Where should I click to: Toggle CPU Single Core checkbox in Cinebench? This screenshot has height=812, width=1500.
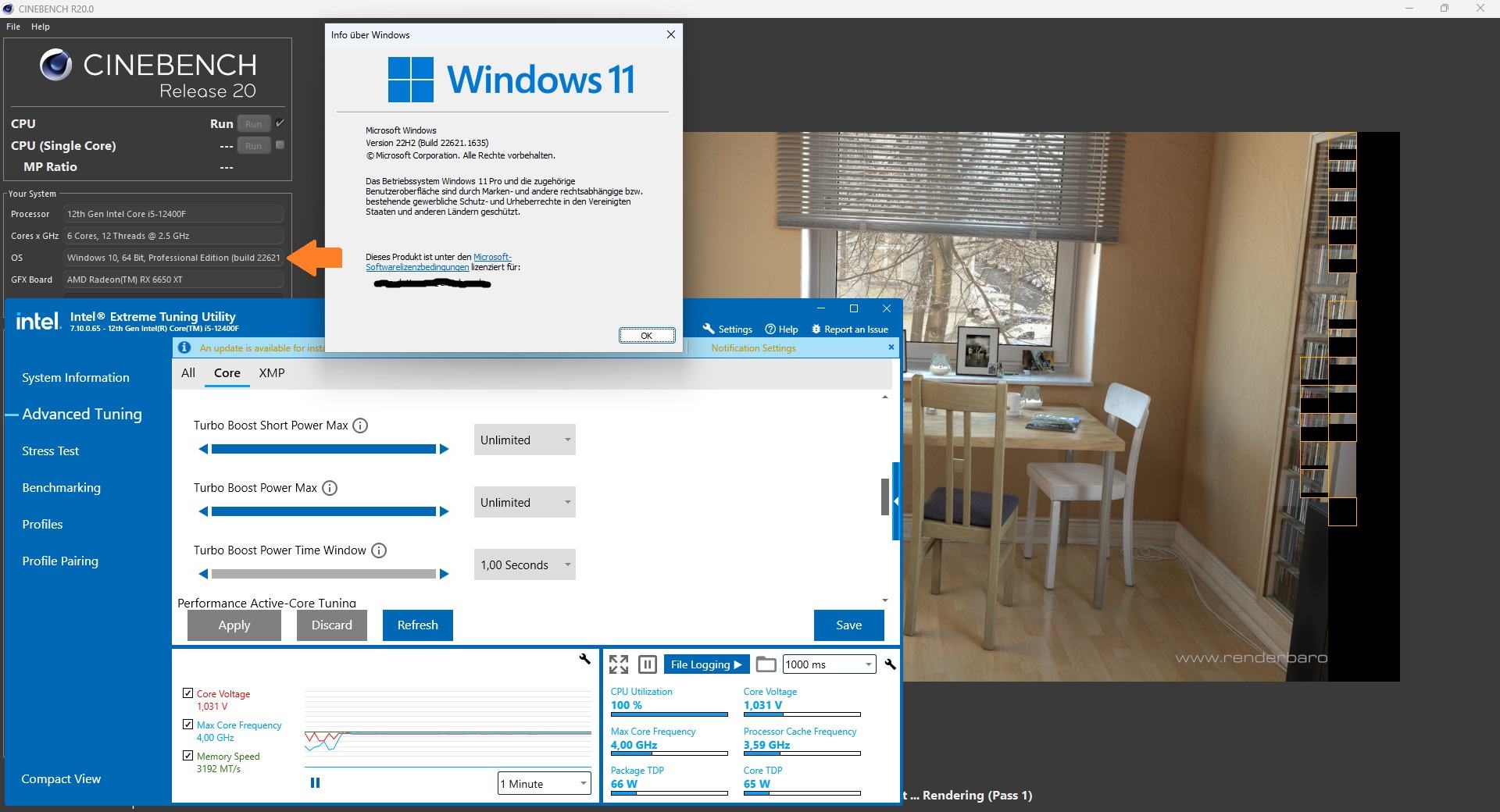pos(280,144)
